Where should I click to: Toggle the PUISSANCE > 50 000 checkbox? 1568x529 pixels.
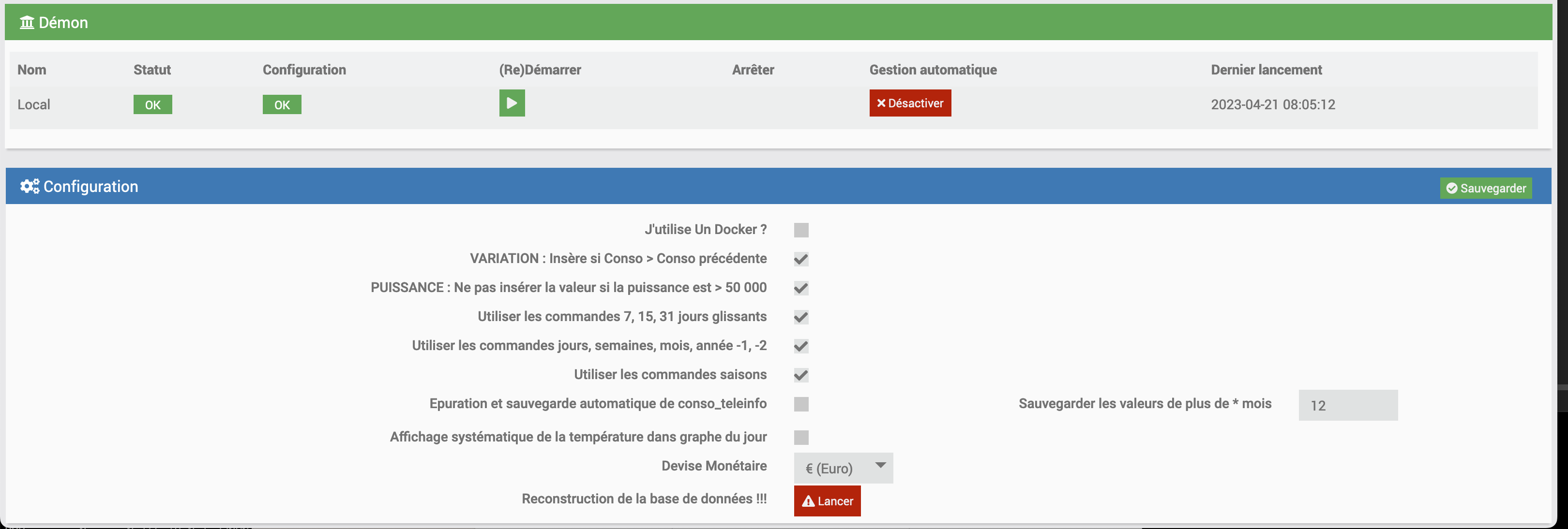(801, 288)
